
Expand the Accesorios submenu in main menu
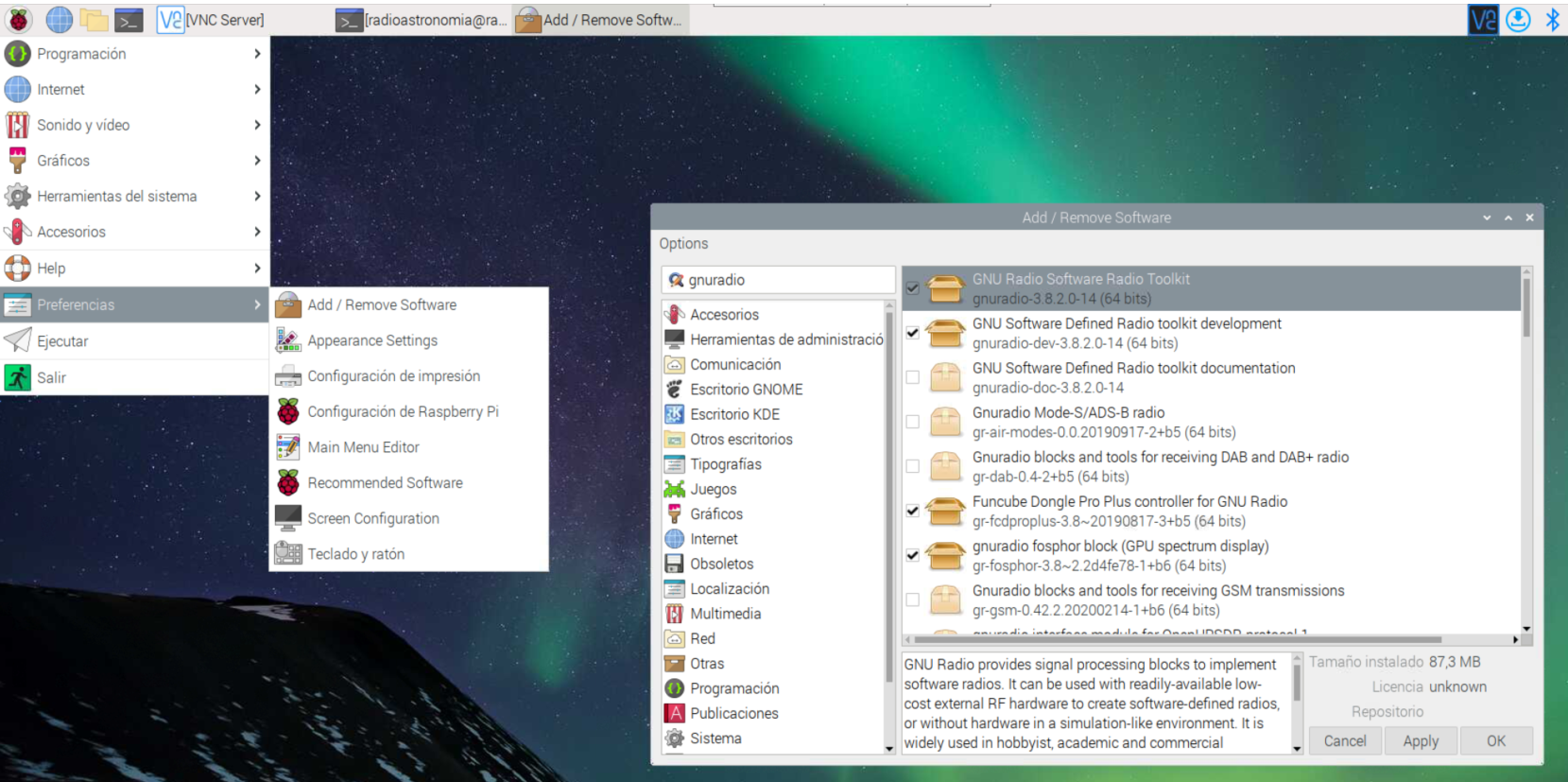click(x=134, y=232)
